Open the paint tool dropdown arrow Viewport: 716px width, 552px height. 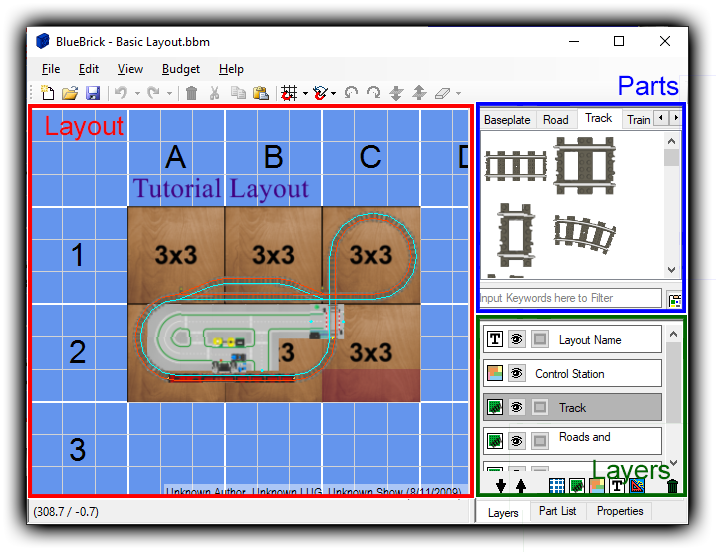[458, 94]
